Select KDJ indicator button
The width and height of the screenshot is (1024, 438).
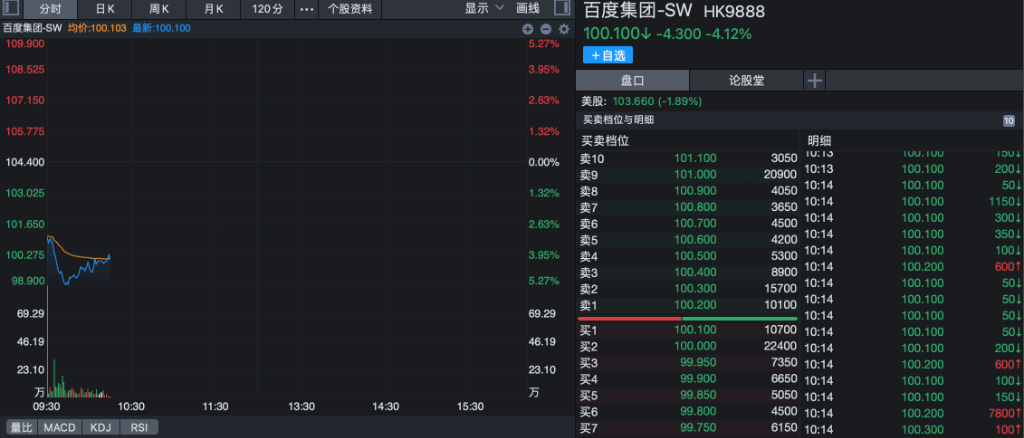[x=101, y=428]
